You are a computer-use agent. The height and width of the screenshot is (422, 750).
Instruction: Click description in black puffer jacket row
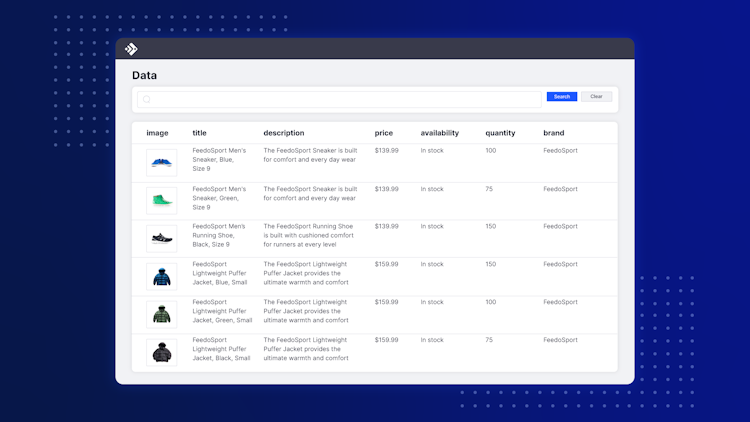coord(306,349)
